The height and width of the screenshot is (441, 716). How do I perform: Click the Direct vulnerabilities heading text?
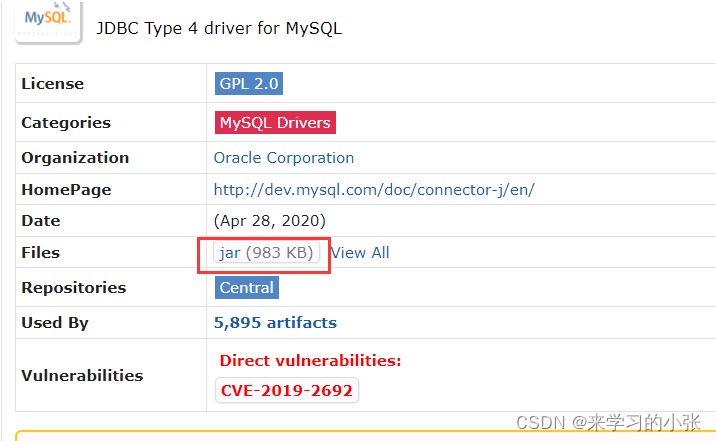click(x=311, y=361)
